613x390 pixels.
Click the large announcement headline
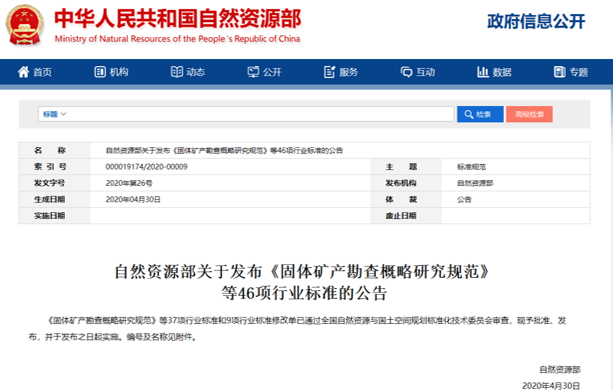click(x=303, y=282)
